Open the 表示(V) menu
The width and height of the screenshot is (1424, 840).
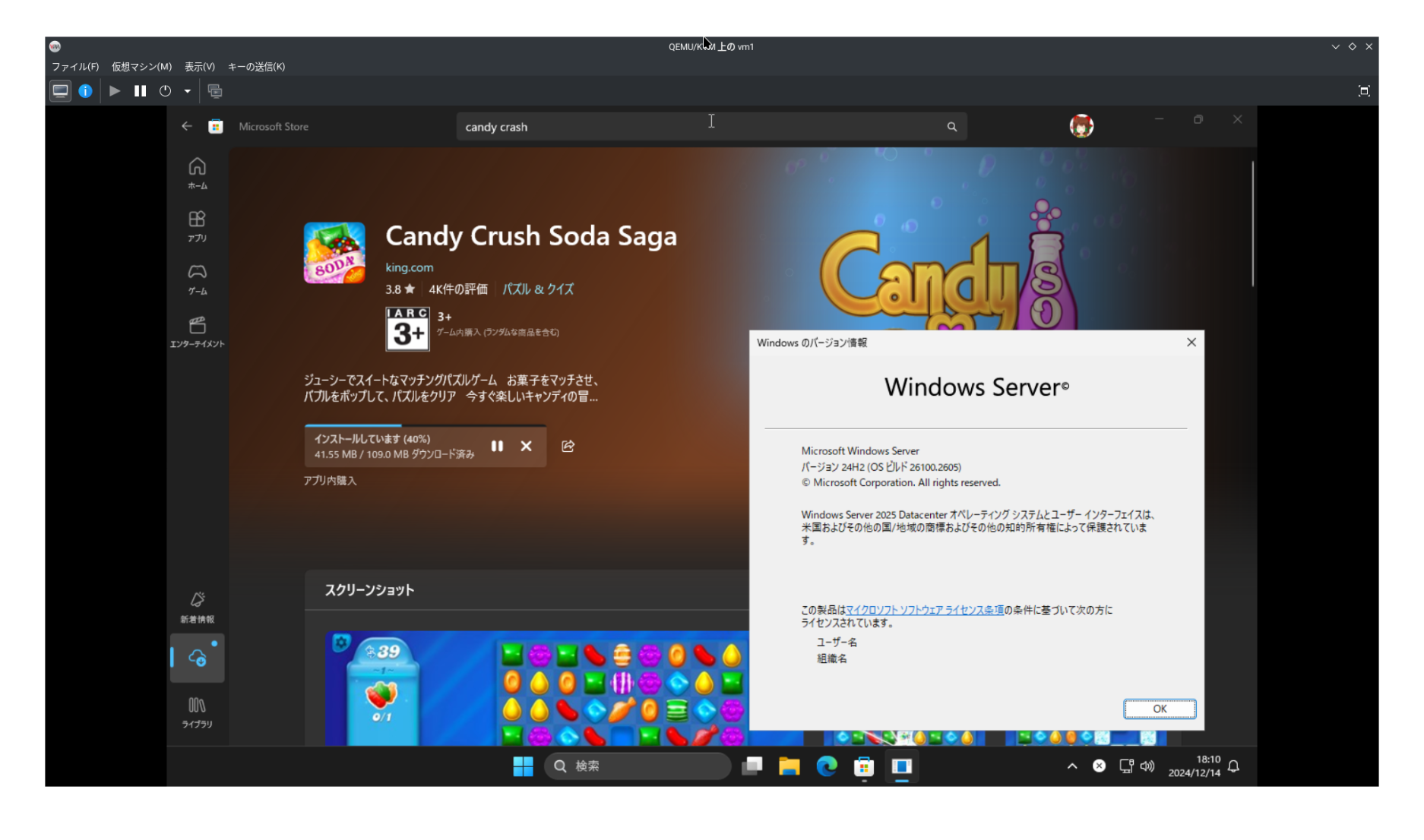200,67
